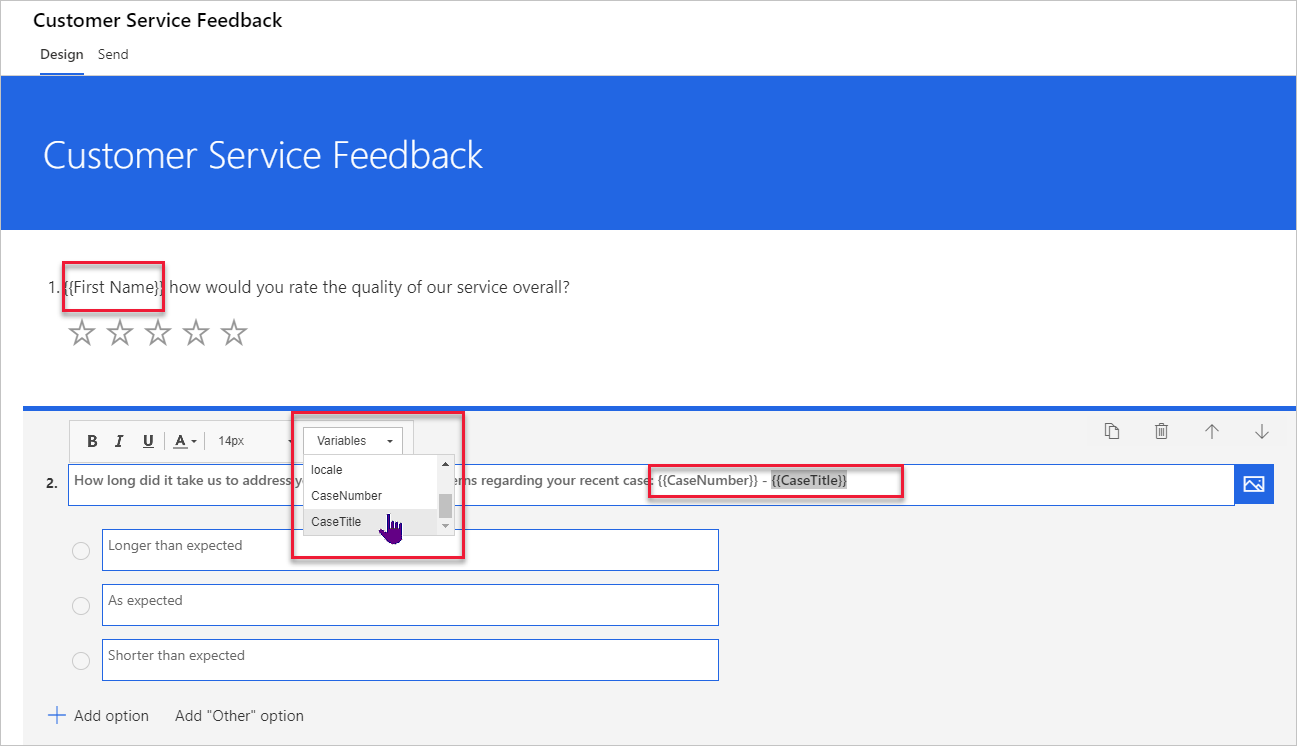Click the {{CaseNumber}} placeholder in question 2
The height and width of the screenshot is (746, 1297).
[x=708, y=481]
